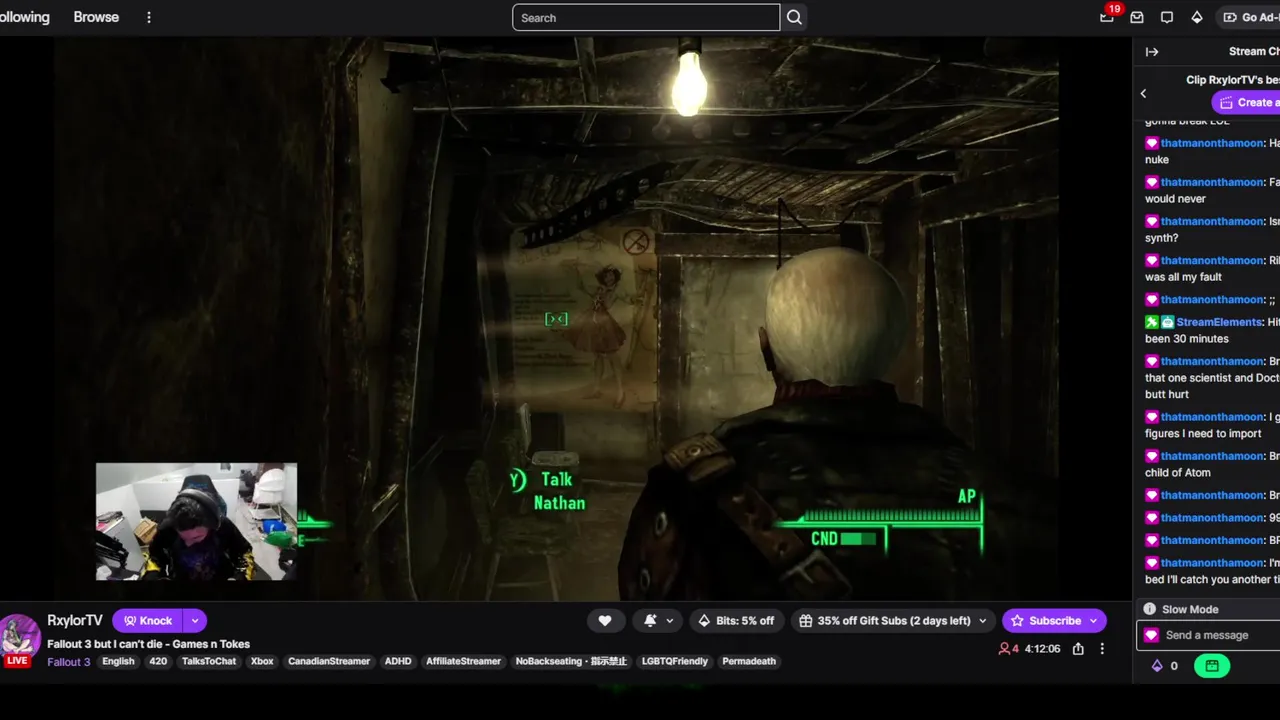The height and width of the screenshot is (720, 1280).
Task: Collapse the Stream Chat panel with arrow icon
Action: 1152,52
